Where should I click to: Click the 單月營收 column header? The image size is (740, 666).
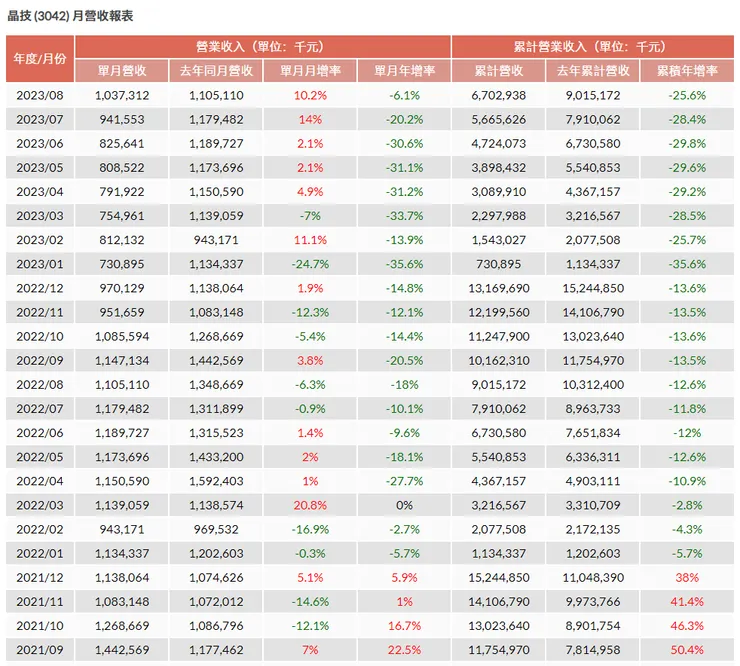pyautogui.click(x=122, y=71)
